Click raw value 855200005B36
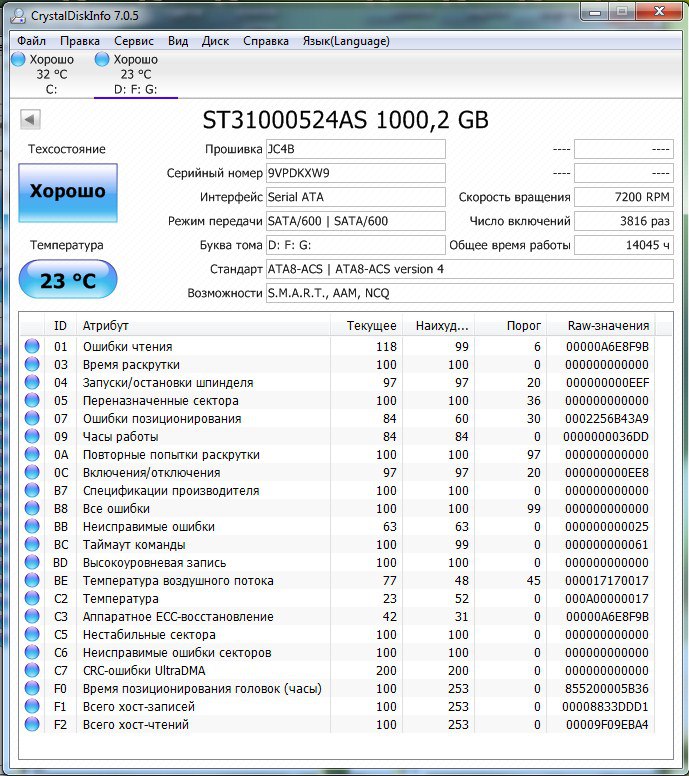Viewport: 689px width, 776px height. (x=607, y=688)
